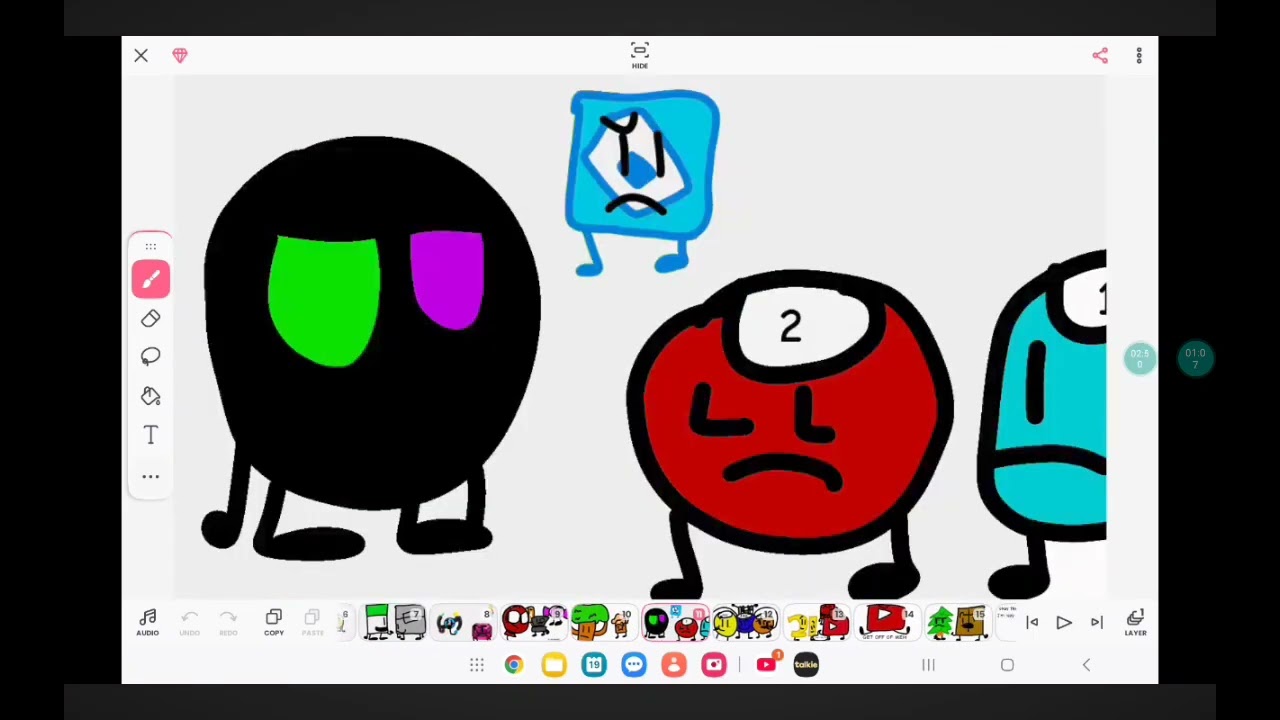Tap the HIDE interface icon

click(x=640, y=55)
